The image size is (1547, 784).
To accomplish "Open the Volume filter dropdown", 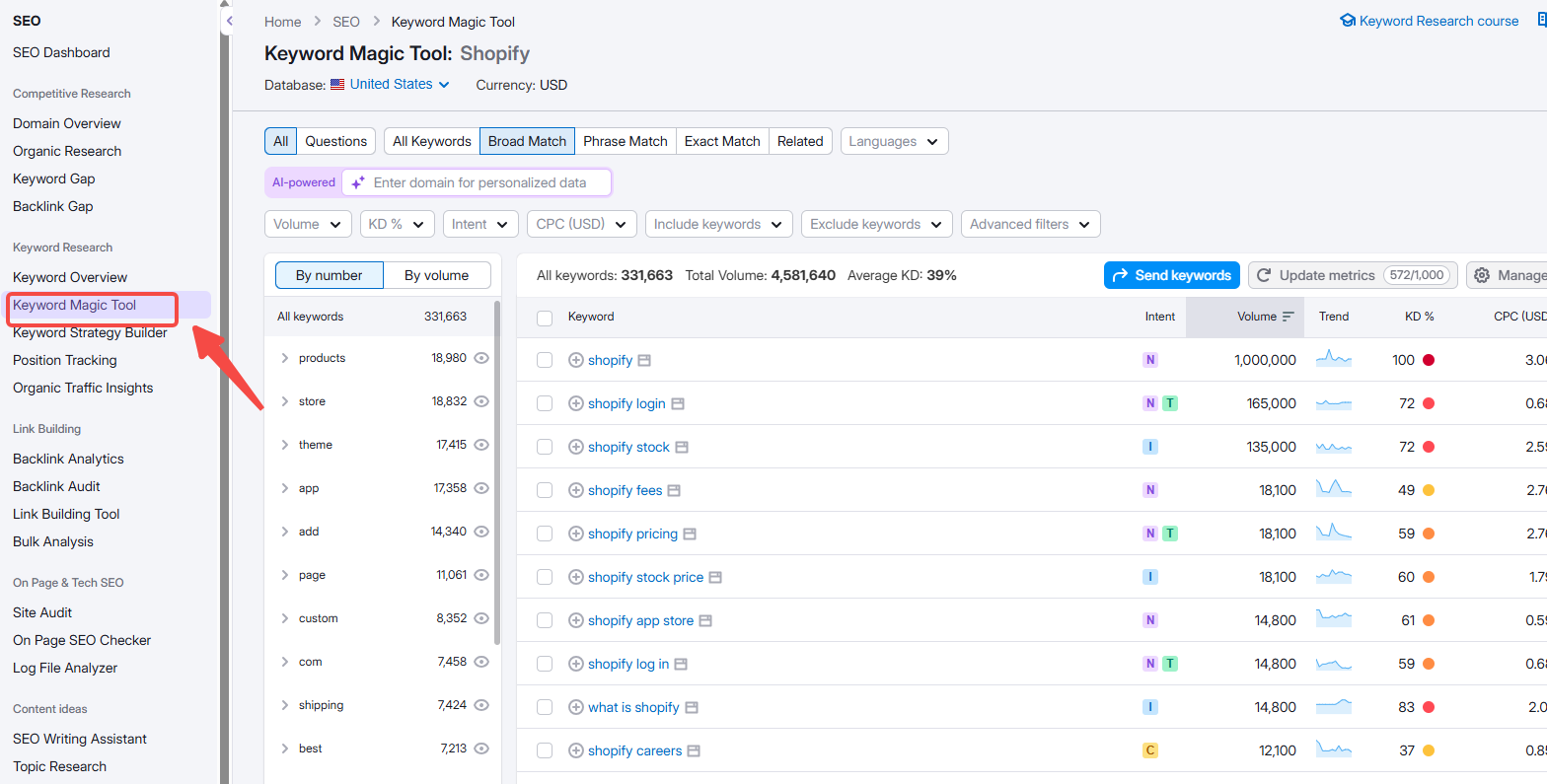I will point(308,224).
